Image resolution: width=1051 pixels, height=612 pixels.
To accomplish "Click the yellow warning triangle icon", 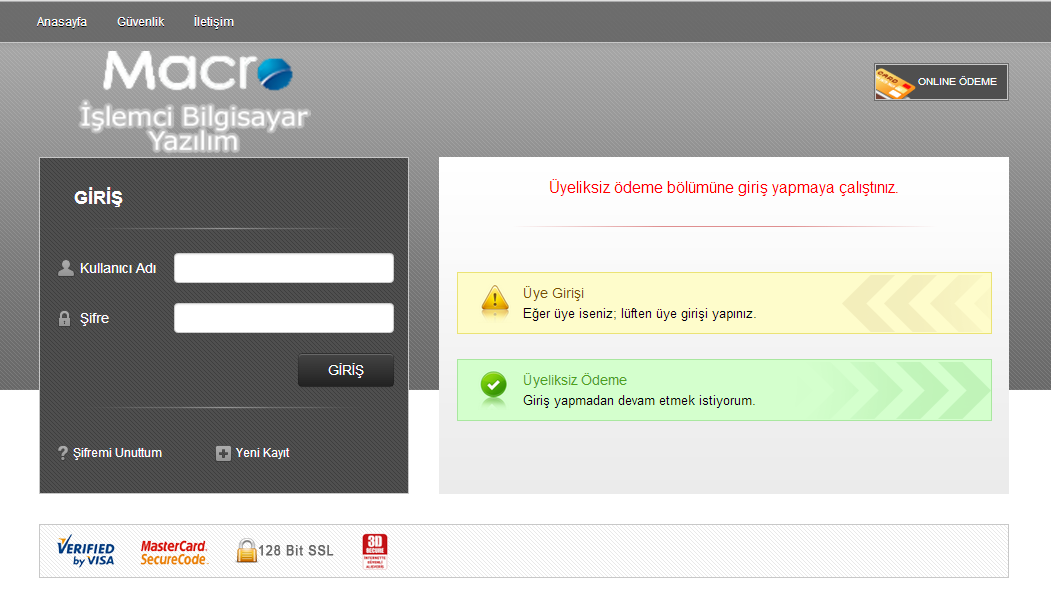I will pyautogui.click(x=495, y=299).
